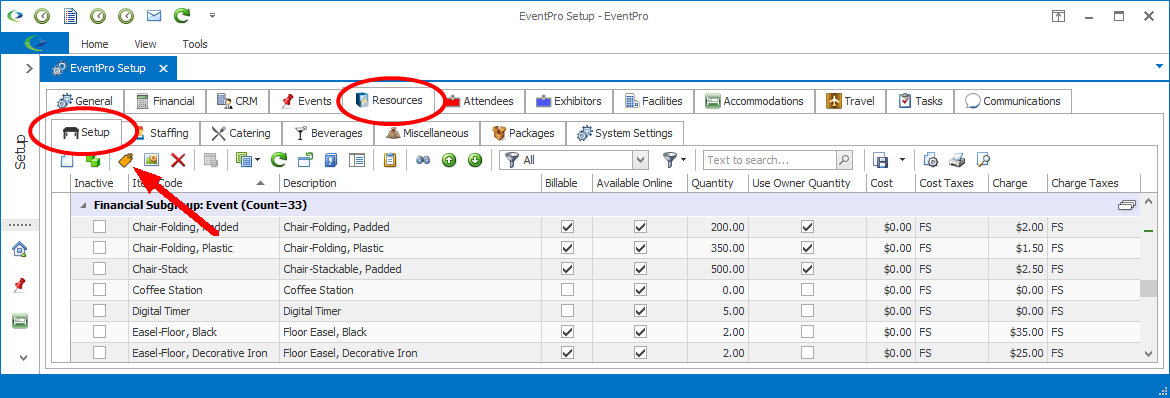The height and width of the screenshot is (398, 1170).
Task: Switch to the Accommodations tab
Action: point(754,101)
